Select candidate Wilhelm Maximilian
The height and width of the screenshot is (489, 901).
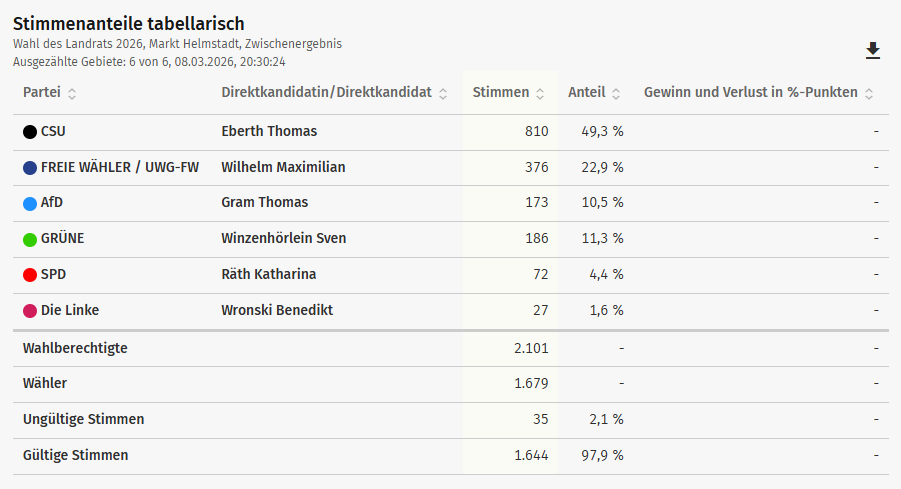pyautogui.click(x=283, y=167)
